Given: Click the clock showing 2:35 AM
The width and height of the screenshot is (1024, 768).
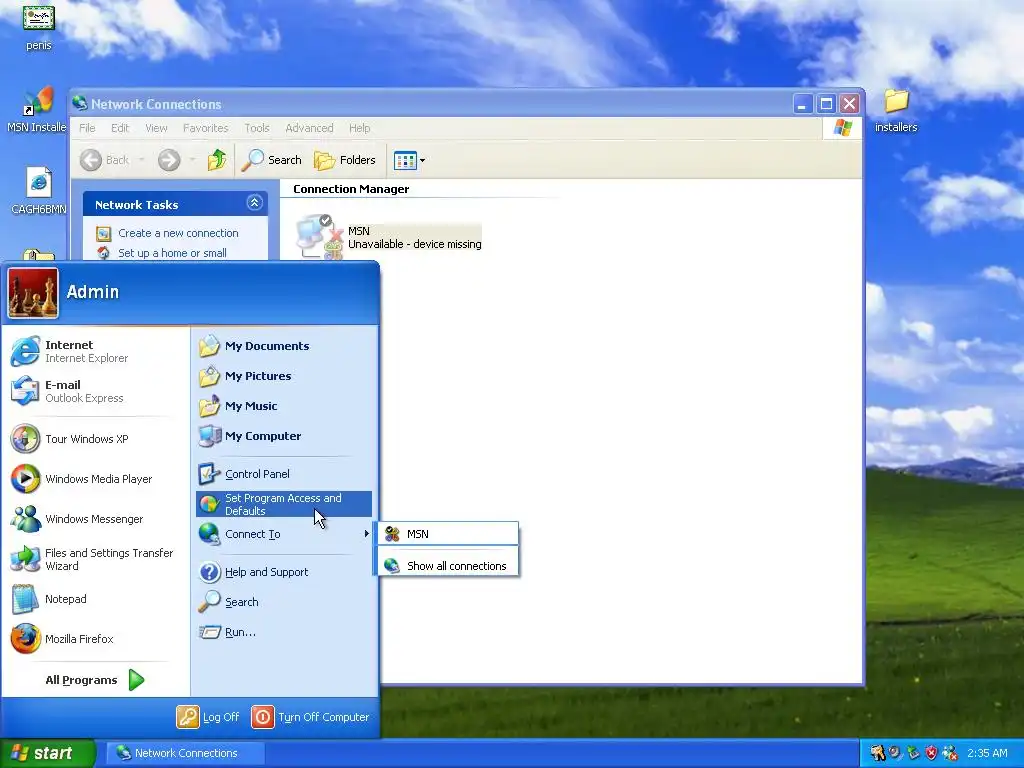Looking at the screenshot, I should click(x=987, y=753).
